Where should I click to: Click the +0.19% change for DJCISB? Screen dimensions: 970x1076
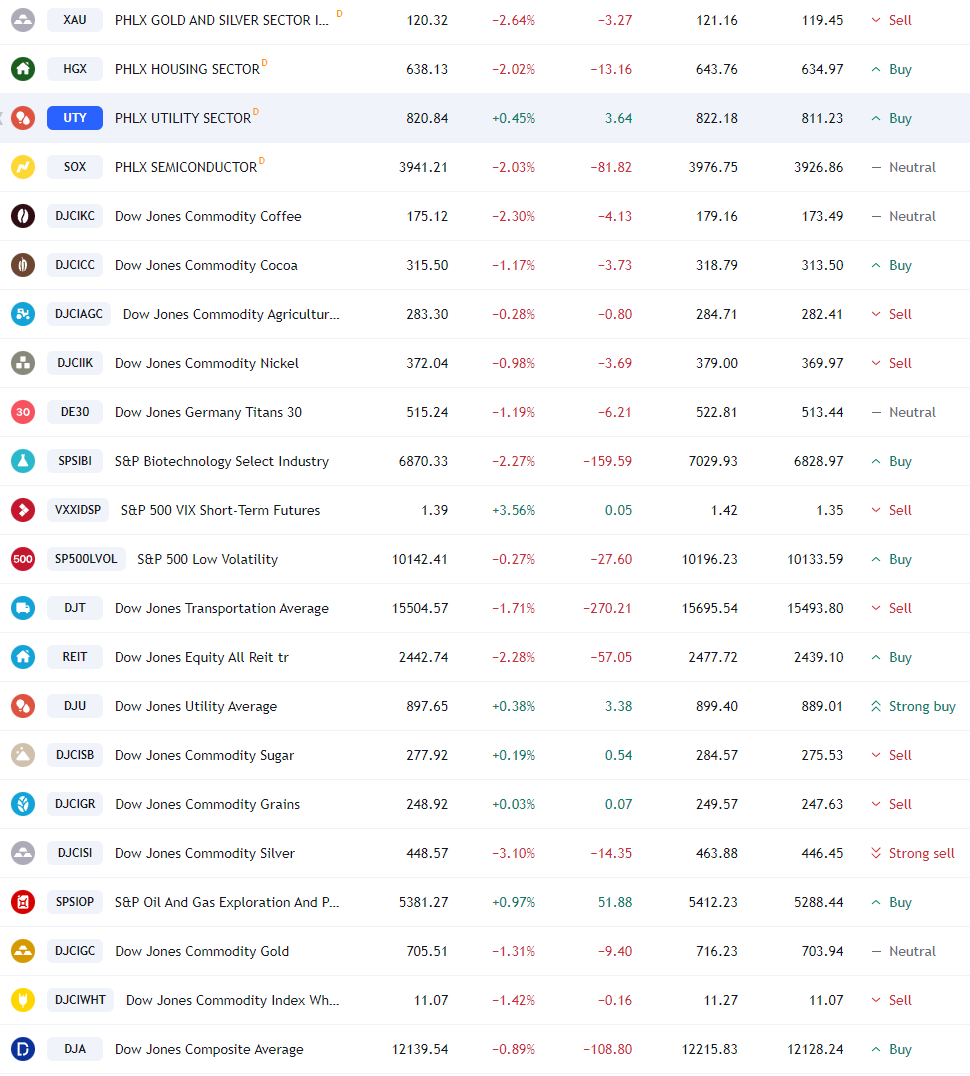pos(513,756)
